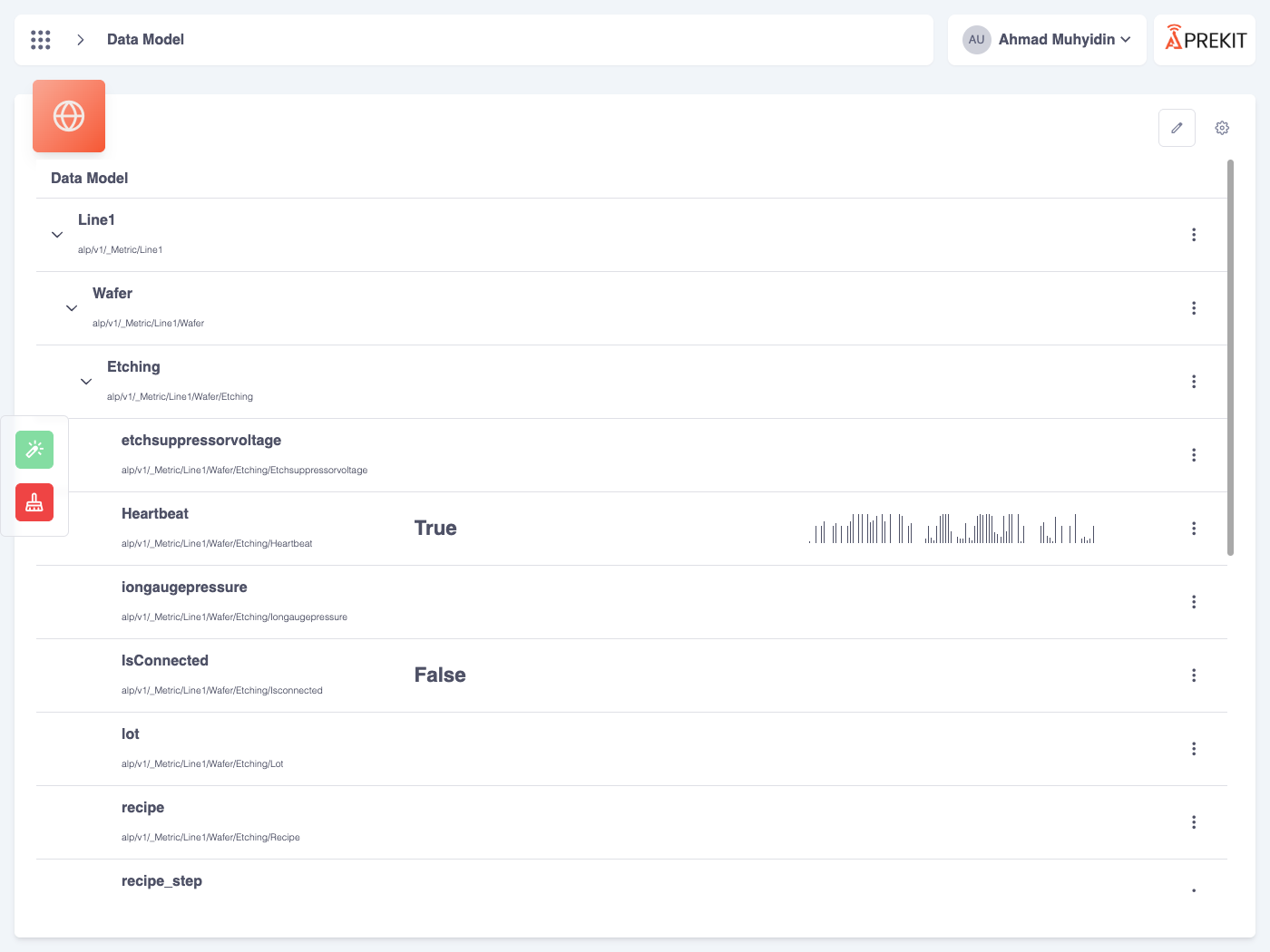Open more options for Etching row
Viewport: 1270px width, 952px height.
pyautogui.click(x=1194, y=382)
